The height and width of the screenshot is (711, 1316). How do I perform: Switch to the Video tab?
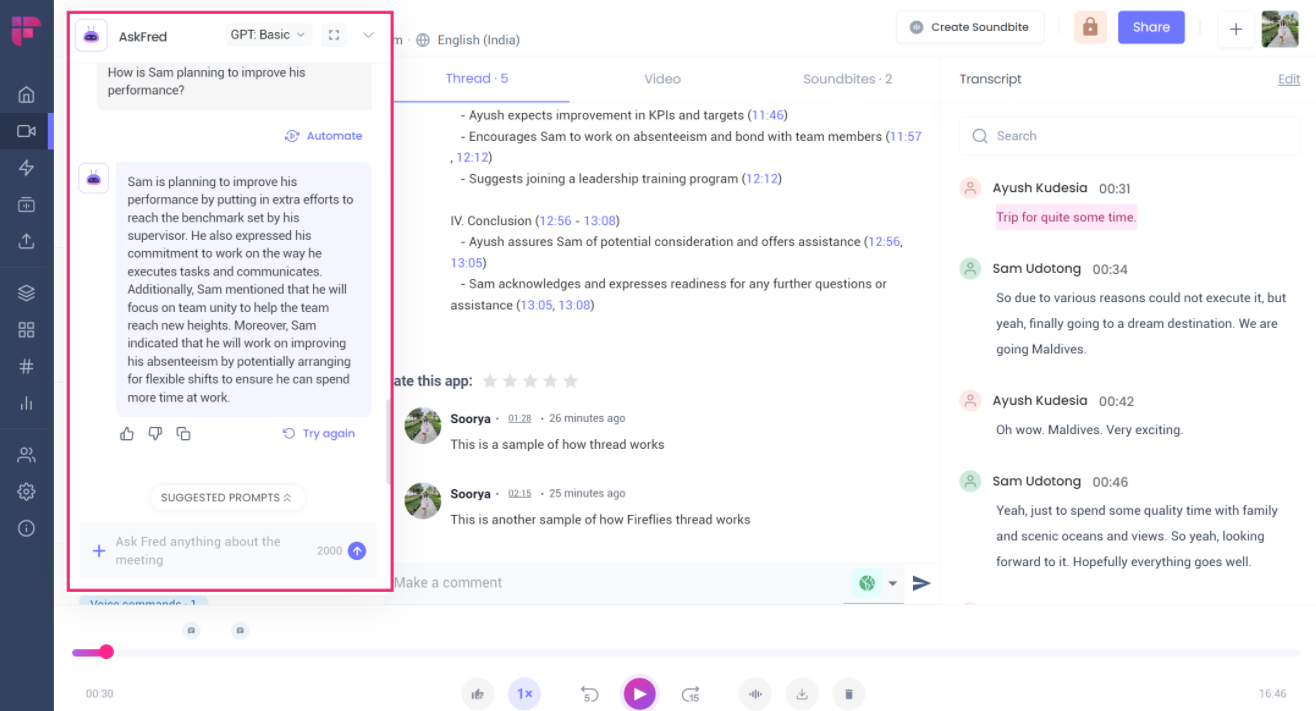[x=662, y=78]
